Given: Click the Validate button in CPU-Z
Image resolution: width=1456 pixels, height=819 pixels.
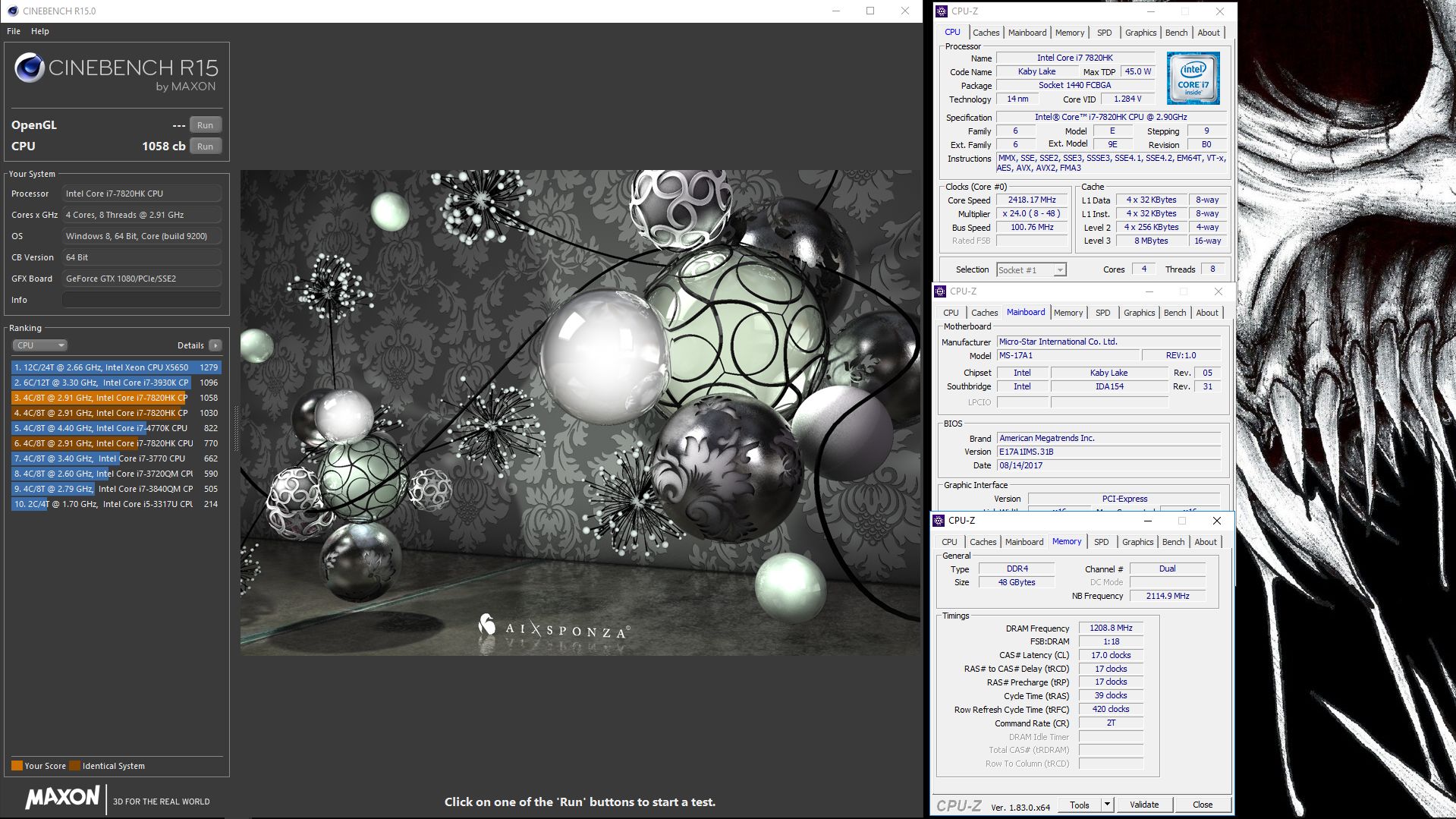Looking at the screenshot, I should (x=1144, y=805).
